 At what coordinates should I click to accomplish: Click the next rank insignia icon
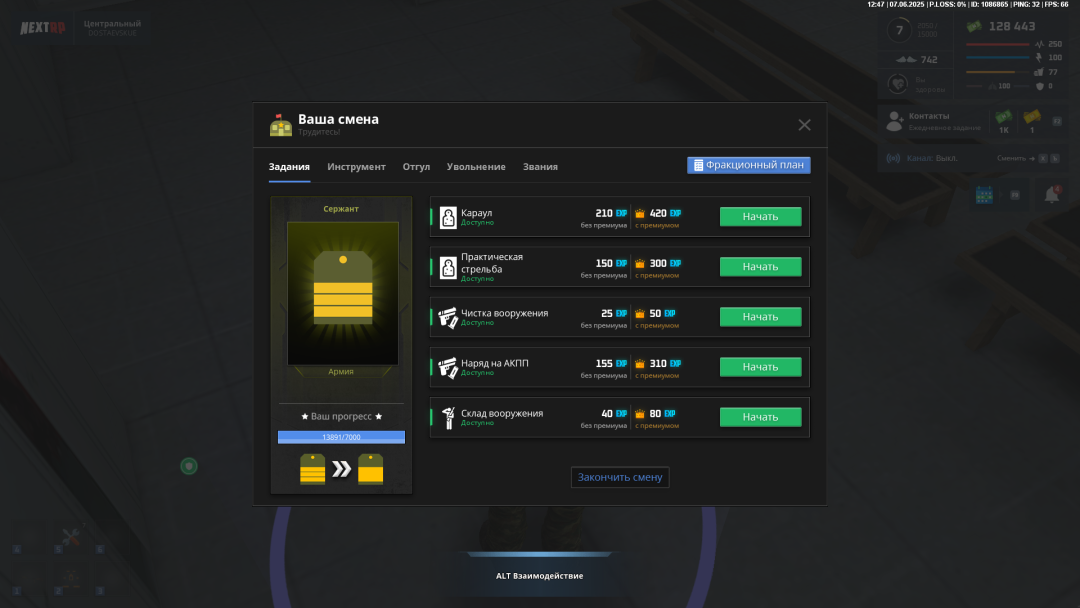[372, 468]
